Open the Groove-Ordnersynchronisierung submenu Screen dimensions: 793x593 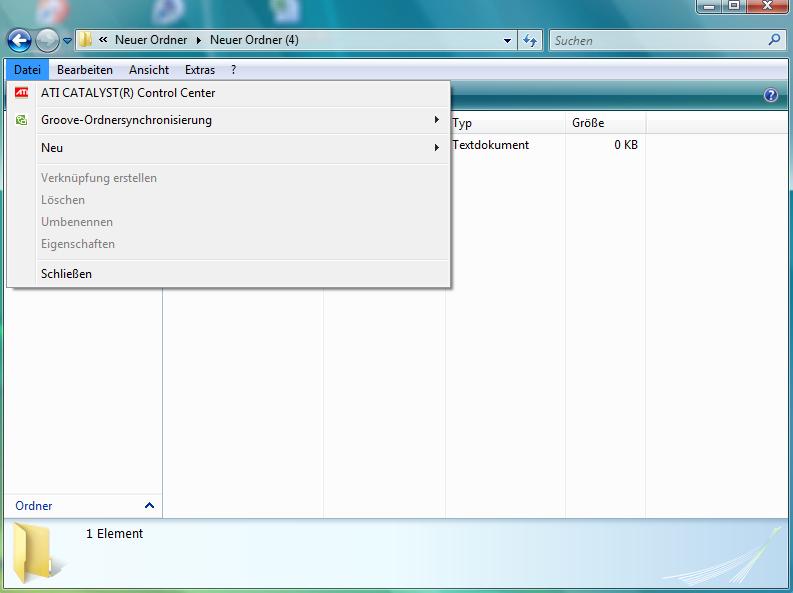(x=126, y=120)
